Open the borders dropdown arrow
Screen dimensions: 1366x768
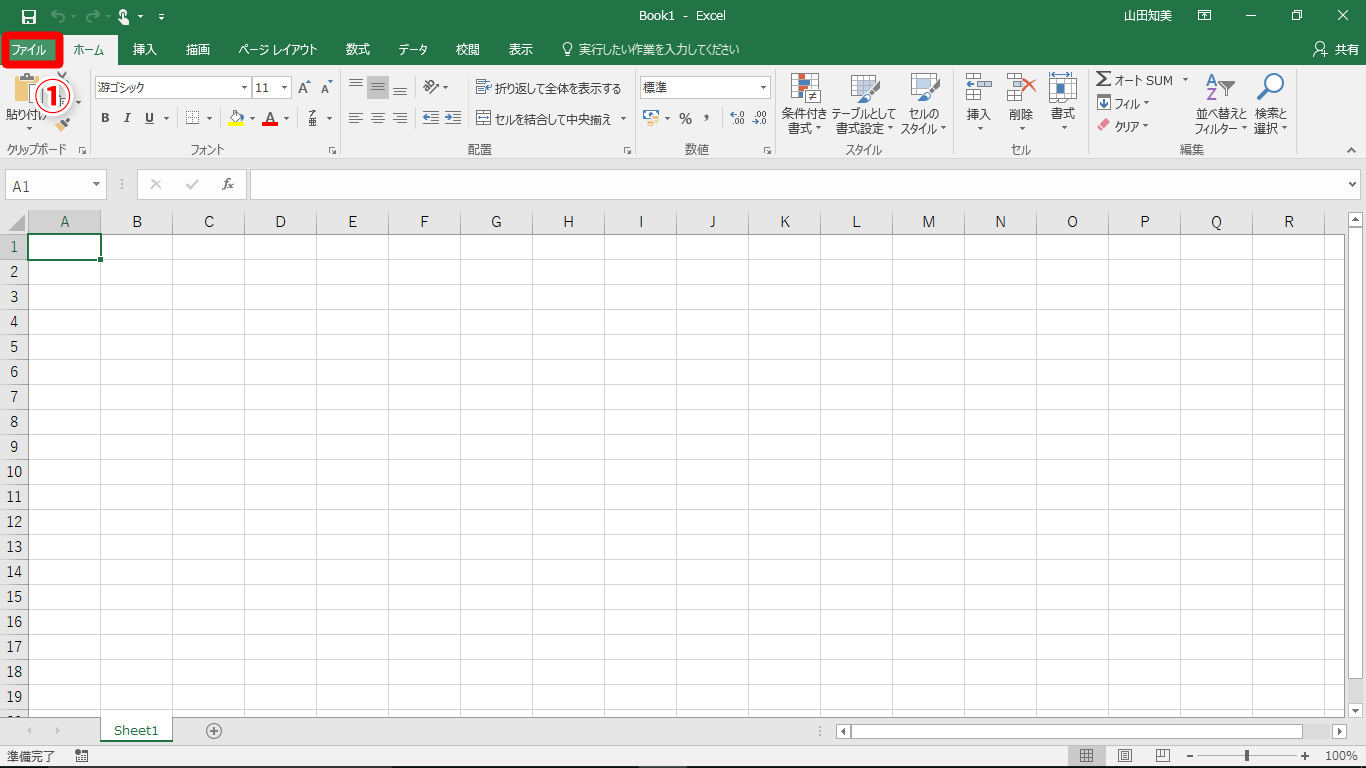210,118
